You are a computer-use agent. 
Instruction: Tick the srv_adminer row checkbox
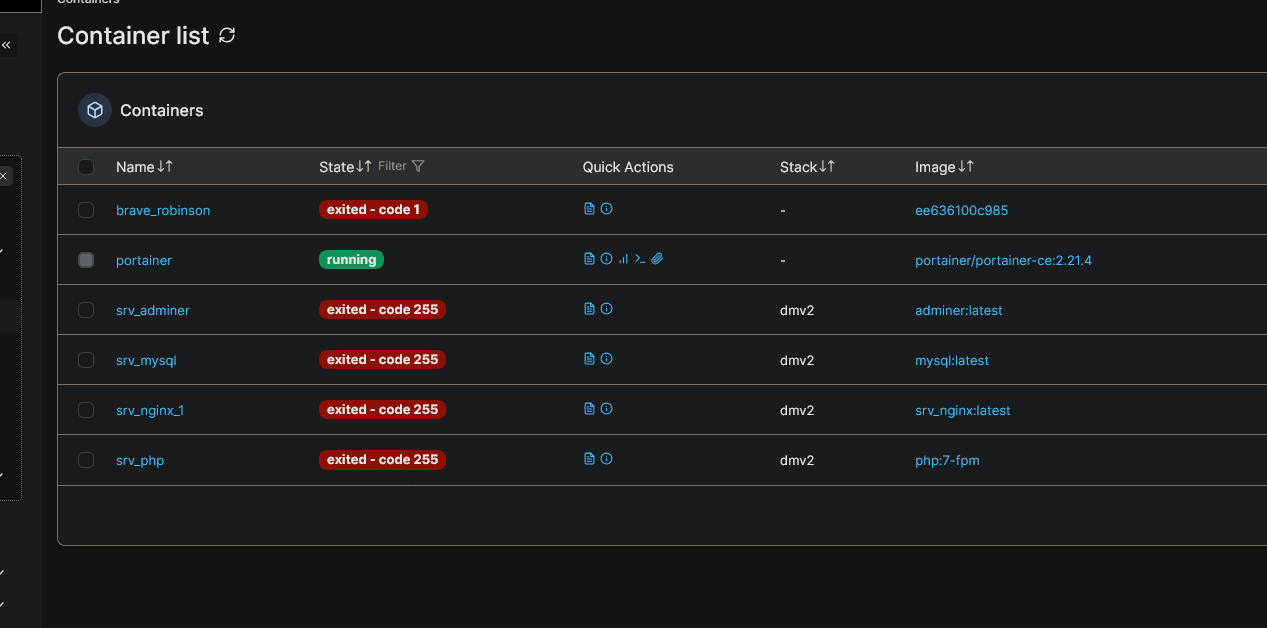point(86,310)
